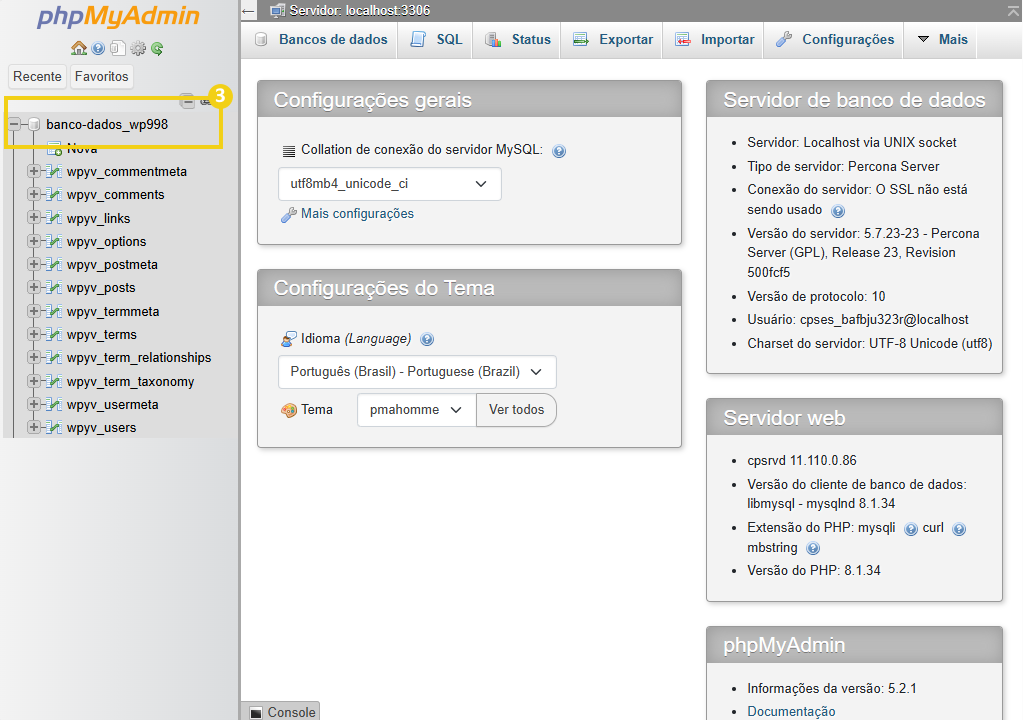The height and width of the screenshot is (720, 1023).
Task: Click the Ver todos themes button
Action: (516, 409)
